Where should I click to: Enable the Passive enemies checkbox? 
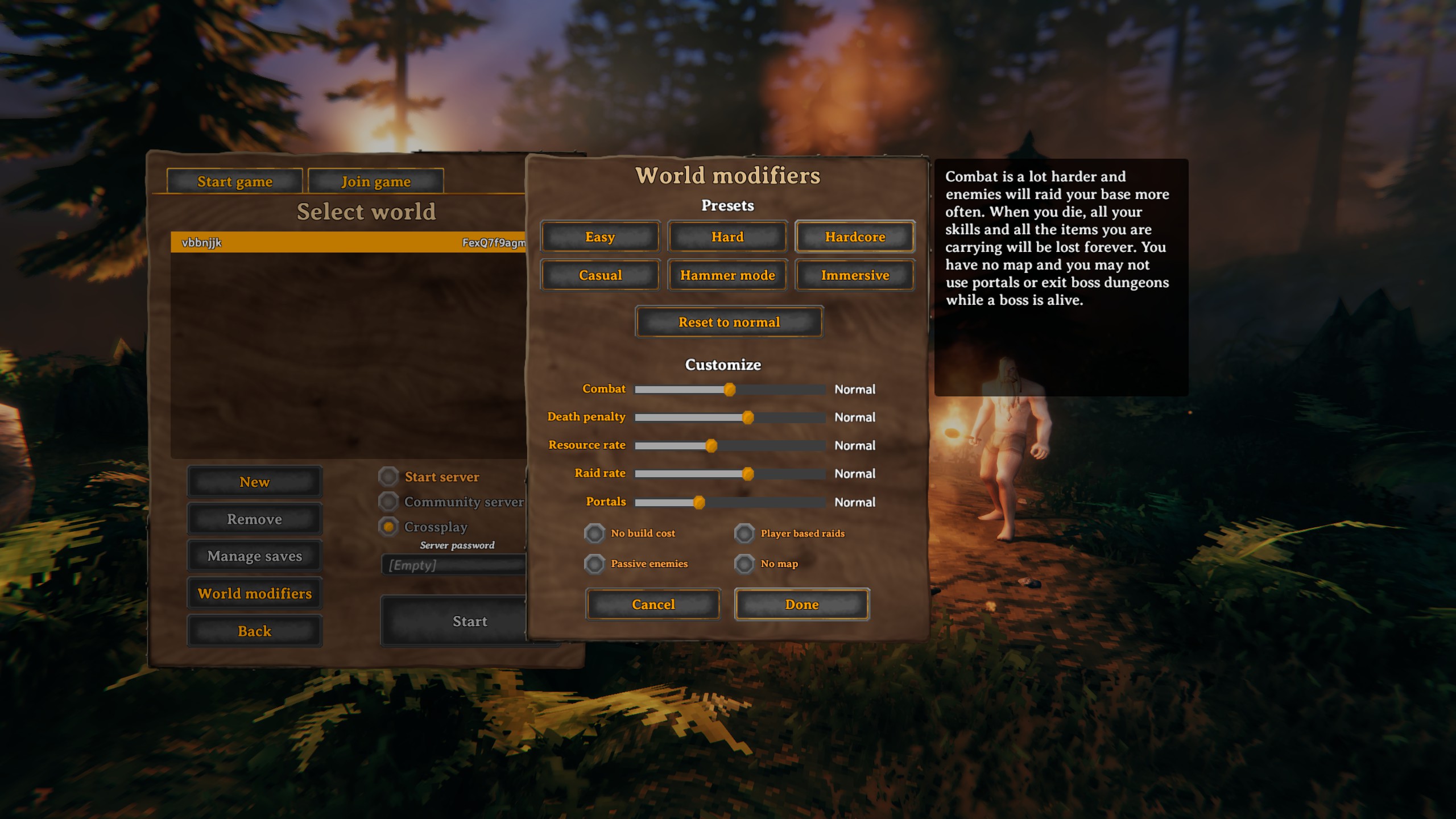tap(594, 564)
